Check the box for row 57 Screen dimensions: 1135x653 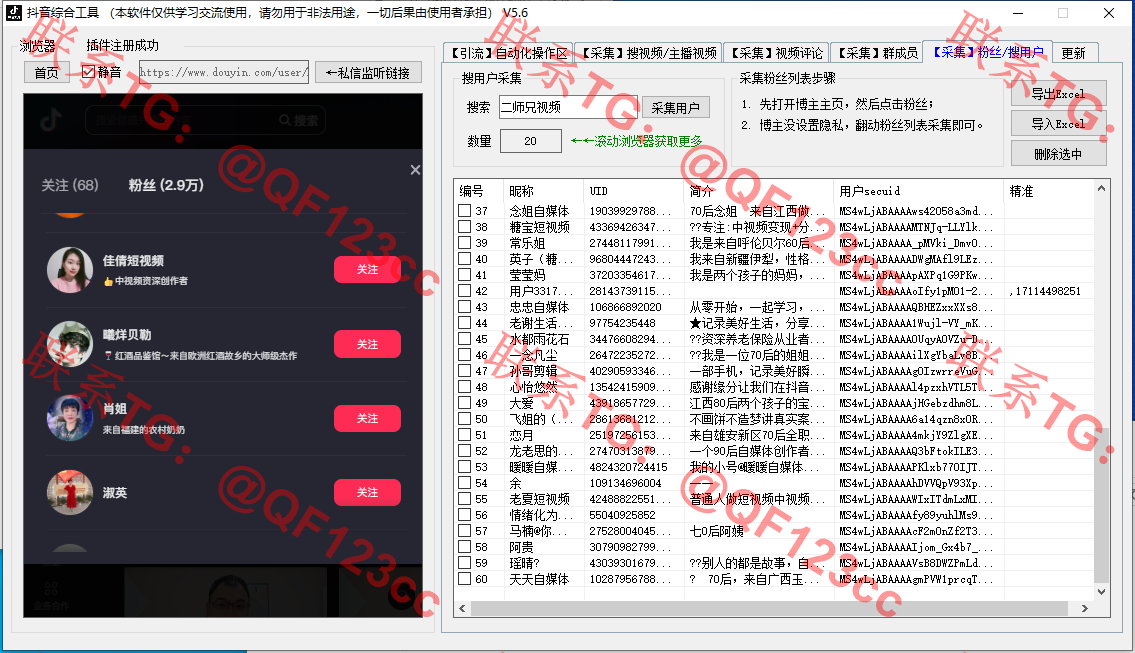pyautogui.click(x=465, y=531)
